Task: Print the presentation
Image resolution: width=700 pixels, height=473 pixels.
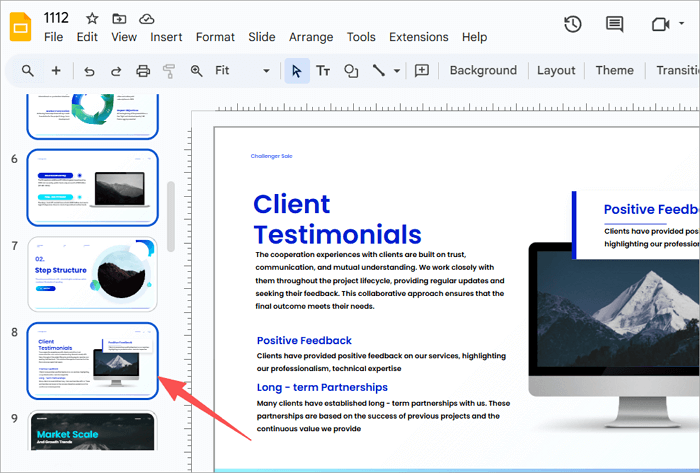Action: point(143,71)
